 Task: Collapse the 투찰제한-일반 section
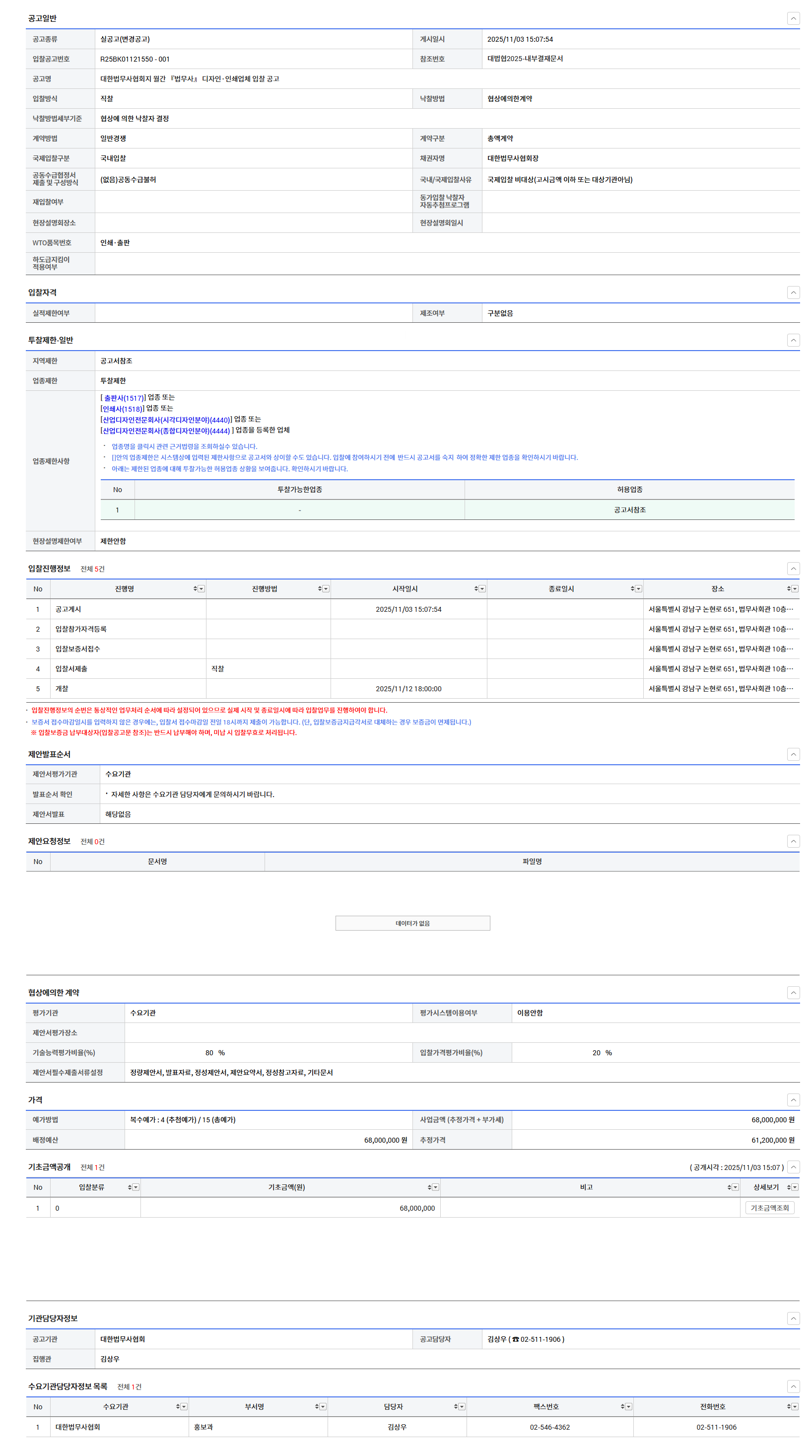[793, 340]
